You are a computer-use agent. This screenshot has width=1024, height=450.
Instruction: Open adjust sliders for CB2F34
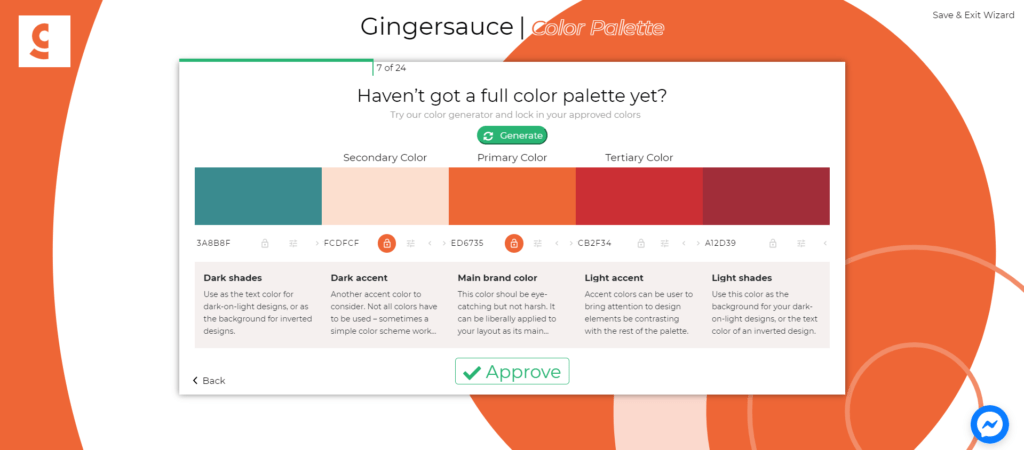click(664, 244)
